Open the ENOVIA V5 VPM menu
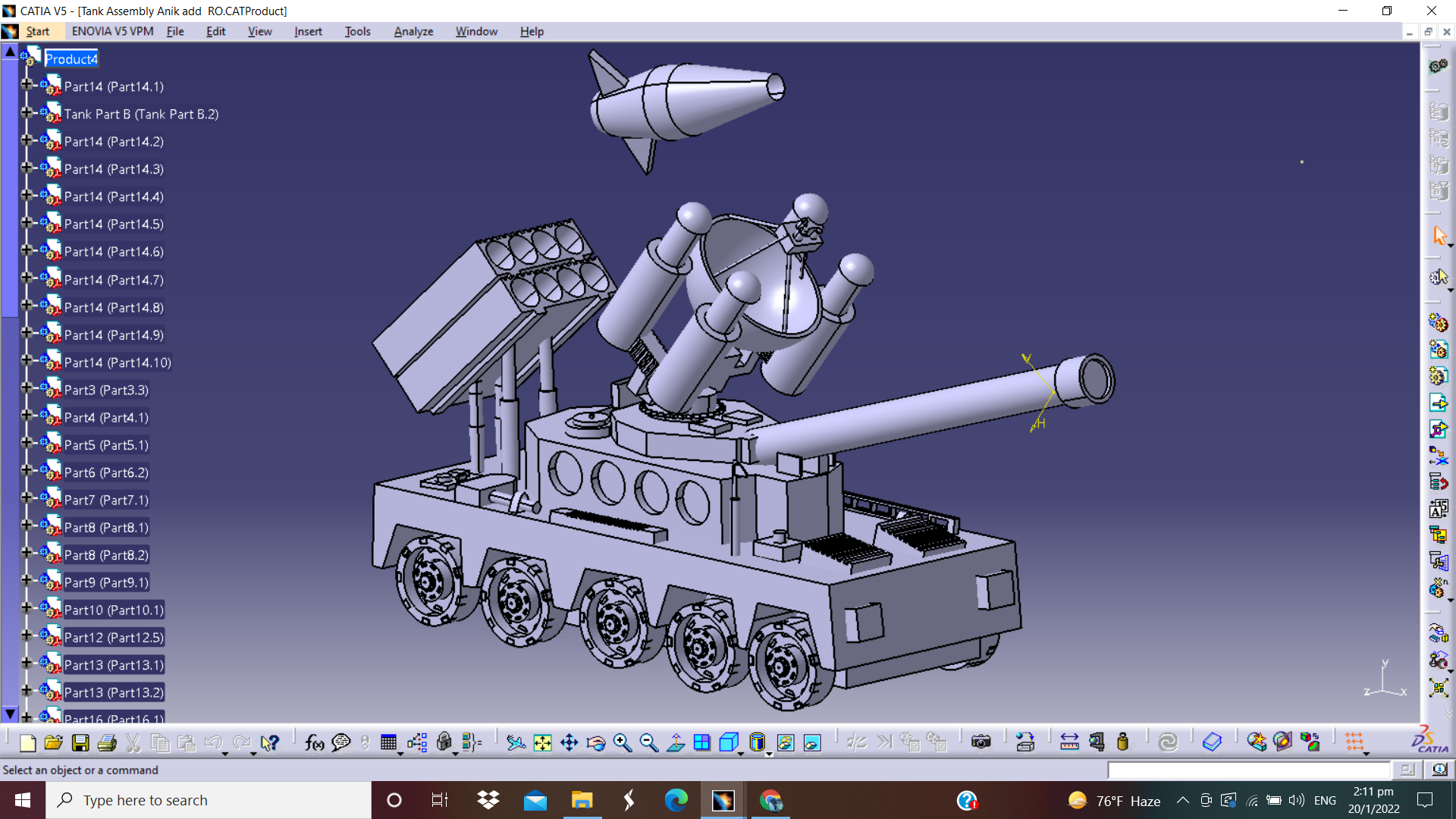The image size is (1456, 819). point(112,31)
